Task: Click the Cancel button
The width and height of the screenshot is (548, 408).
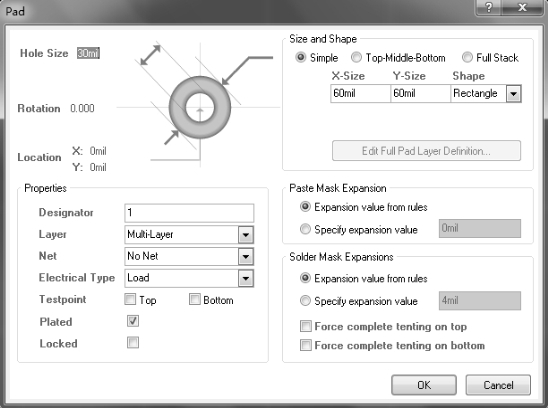Action: [498, 385]
